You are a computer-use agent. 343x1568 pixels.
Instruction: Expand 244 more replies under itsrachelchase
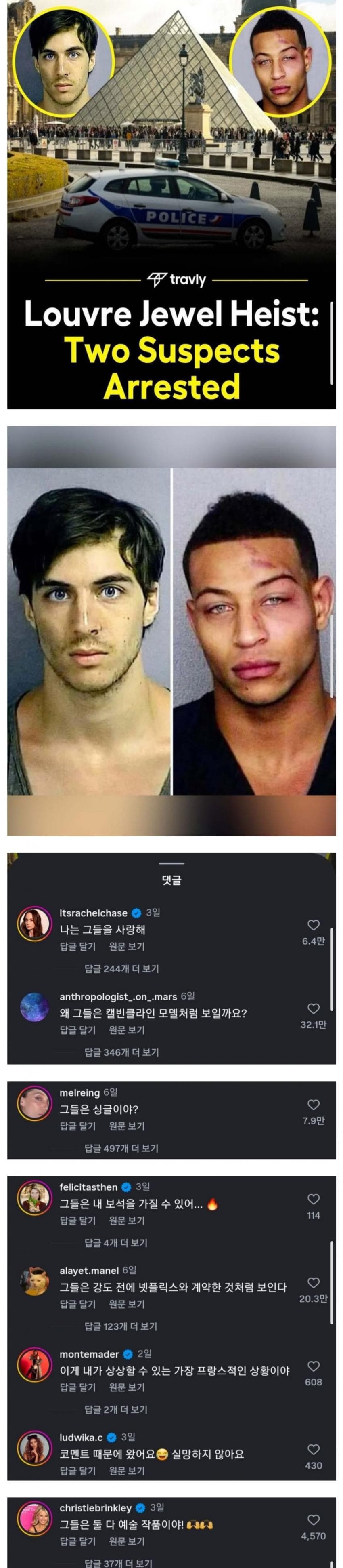pos(121,968)
